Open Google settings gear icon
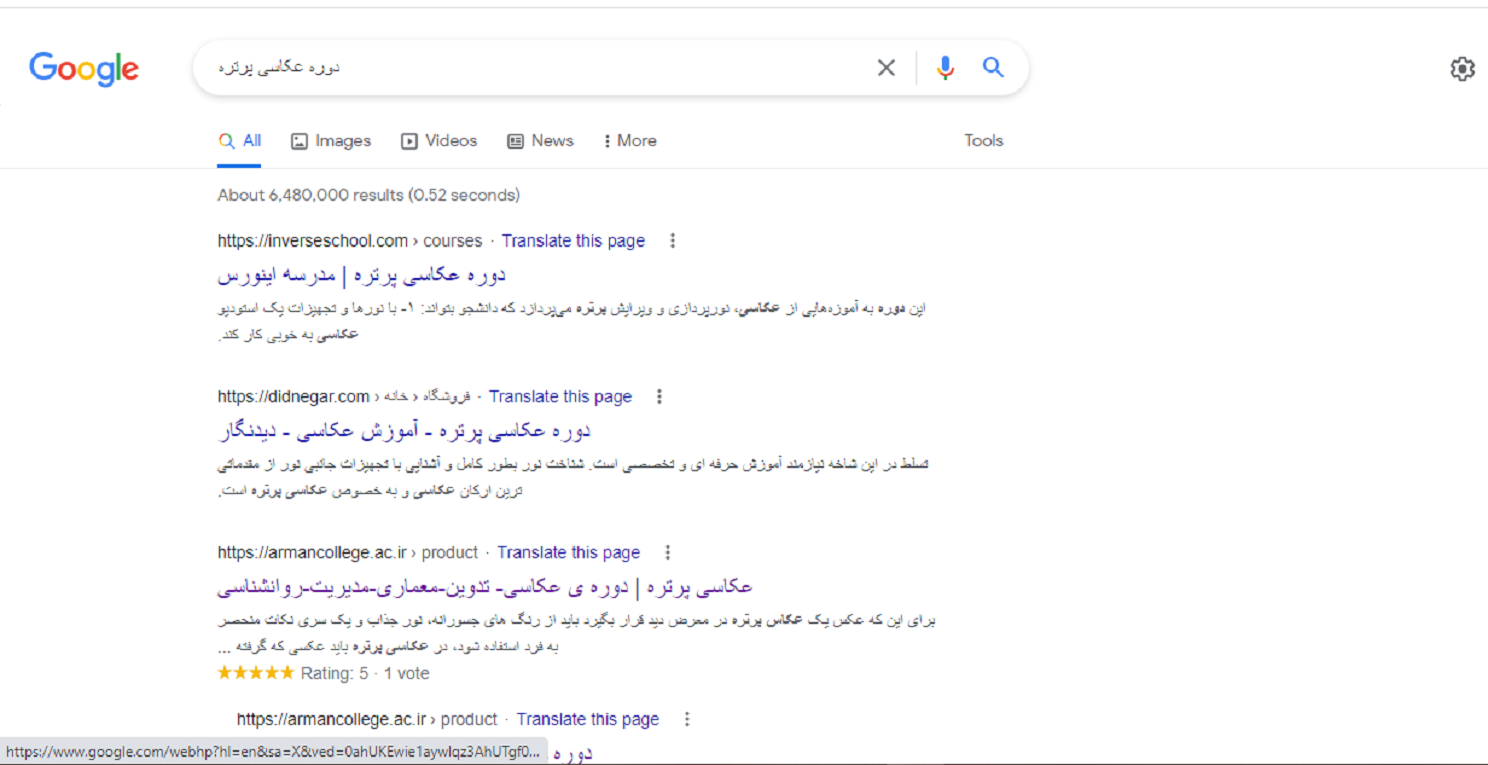The image size is (1488, 765). pyautogui.click(x=1462, y=69)
